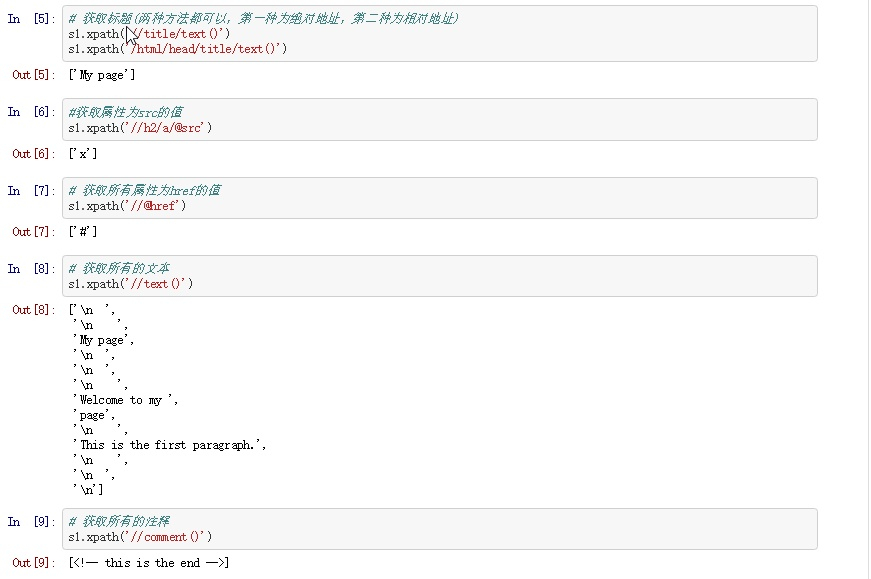Screen dimensions: 871x579
Task: Click the ['x'] output text
Action: (83, 153)
